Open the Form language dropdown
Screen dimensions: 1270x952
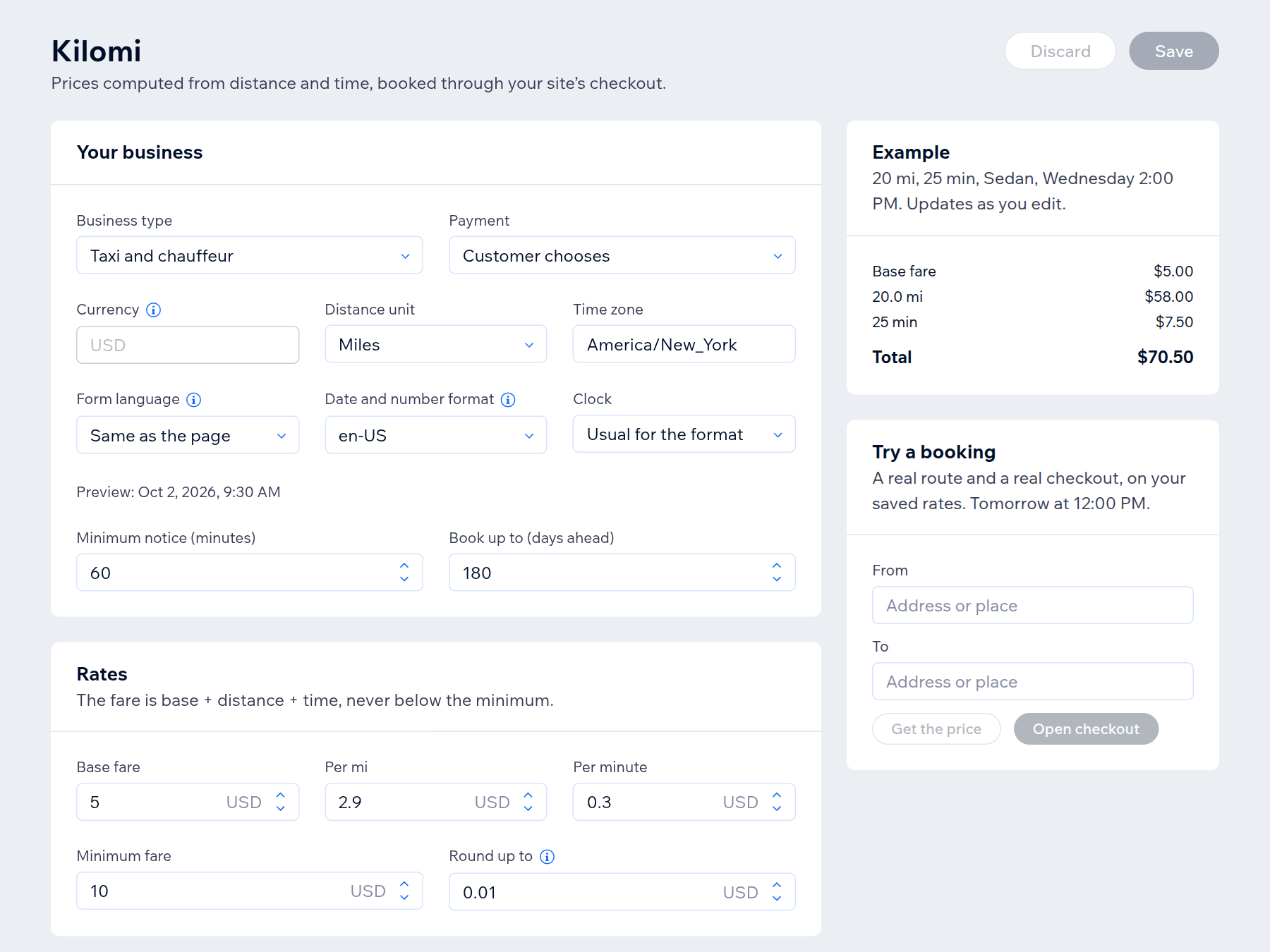click(188, 435)
